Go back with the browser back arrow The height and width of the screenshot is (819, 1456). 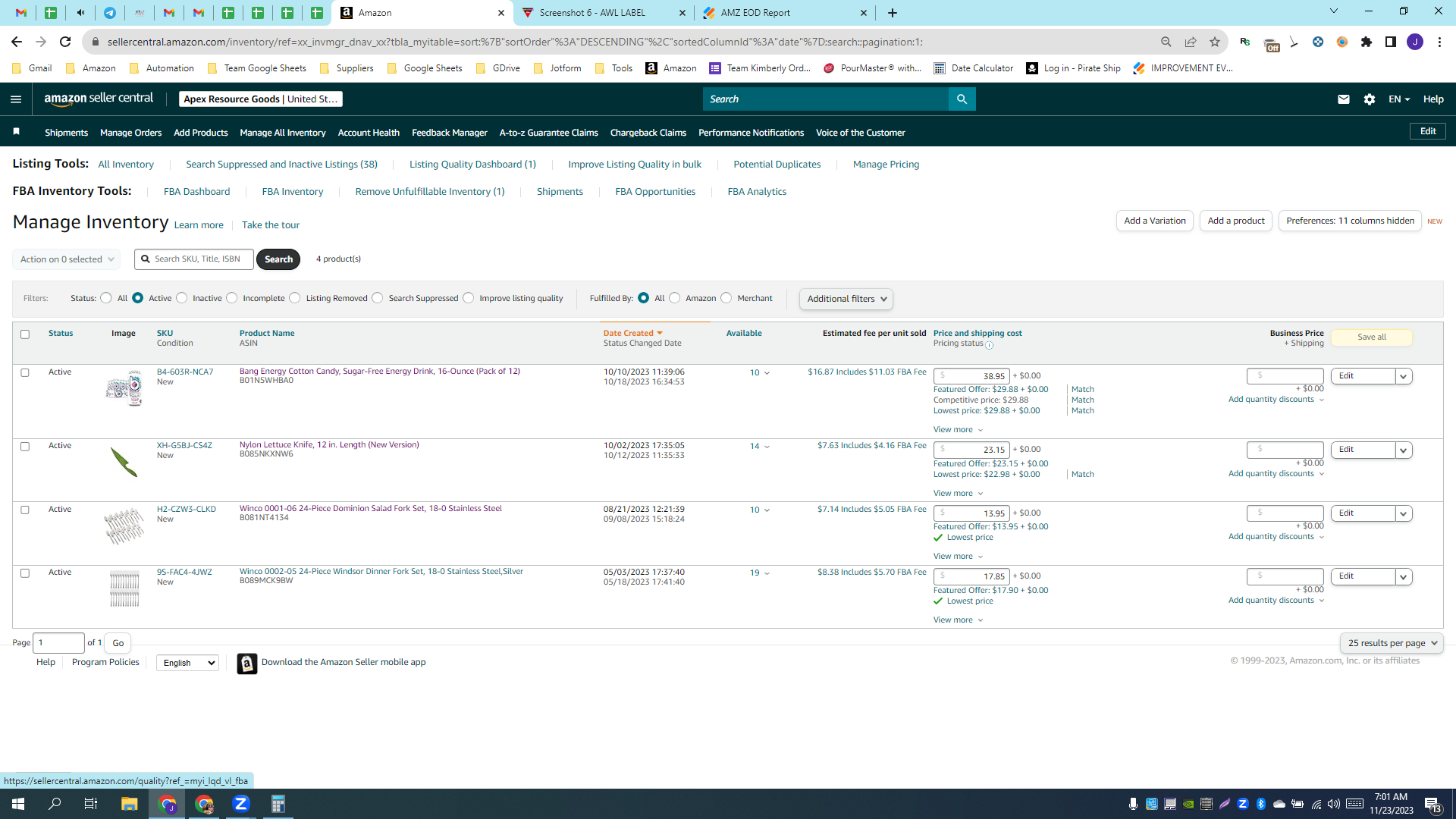(17, 42)
